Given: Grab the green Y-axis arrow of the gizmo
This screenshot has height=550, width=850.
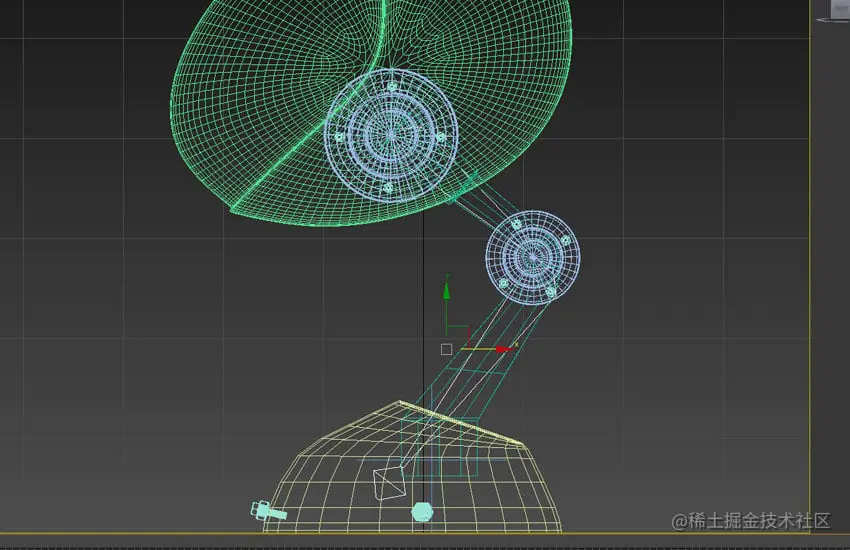Looking at the screenshot, I should pos(446,292).
